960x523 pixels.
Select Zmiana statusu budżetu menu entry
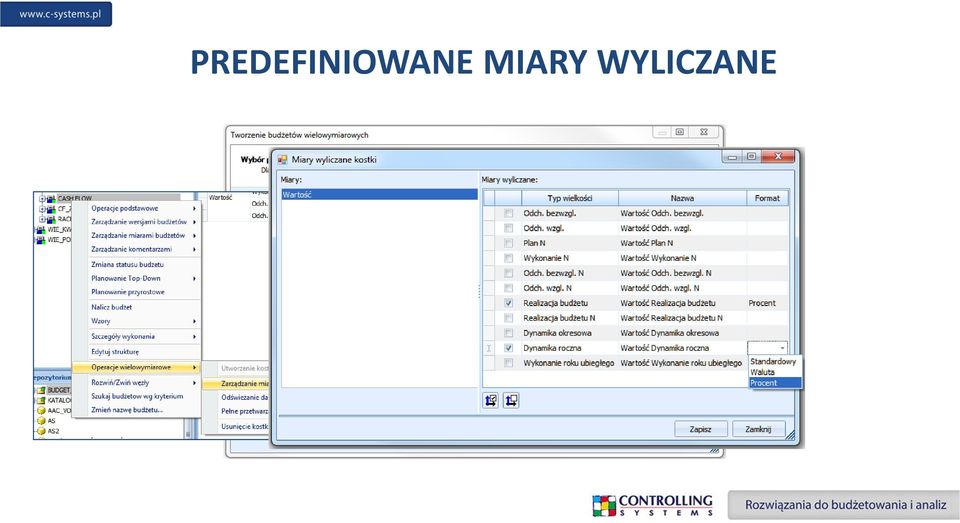point(137,265)
